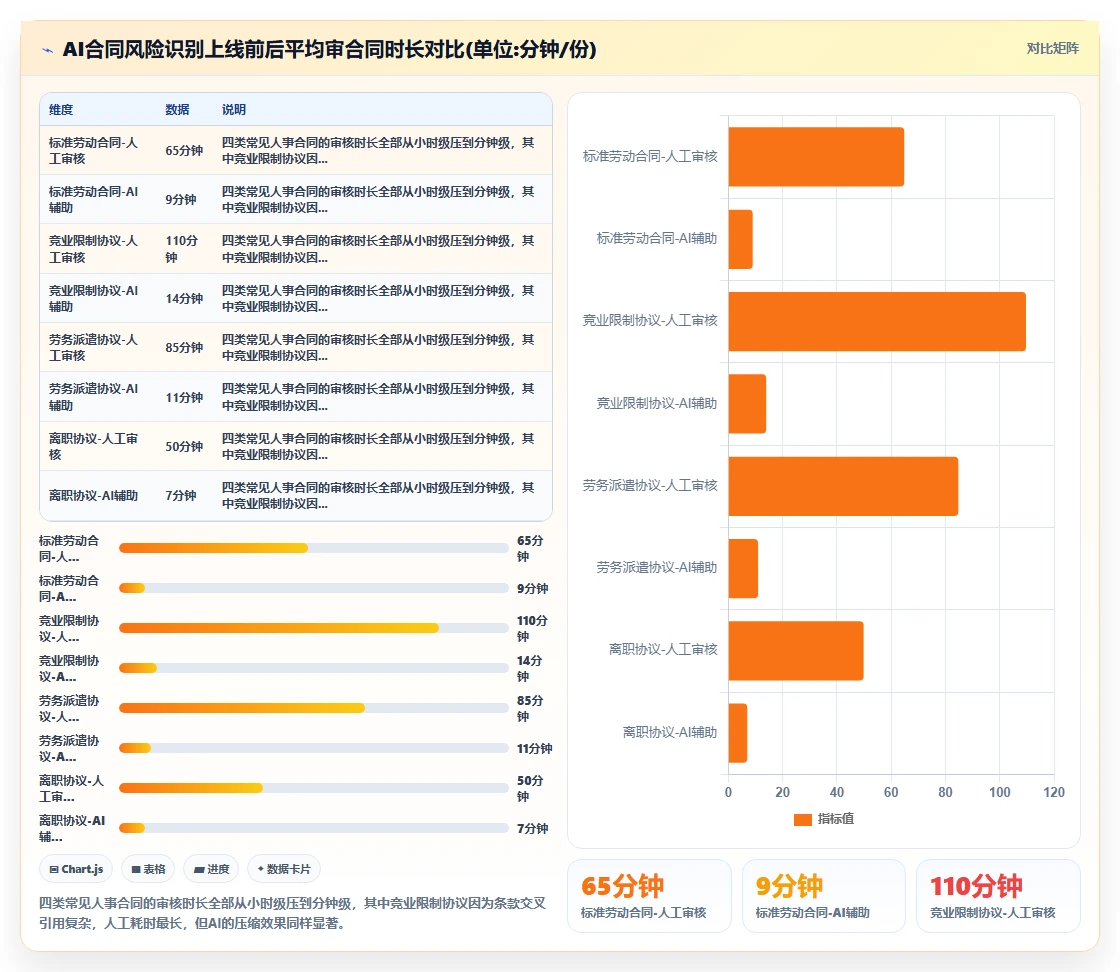Screen dimensions: 1120x972
Task: Click the 14分钟 progress bar for 竞业限制协议-AI
Action: (314, 668)
